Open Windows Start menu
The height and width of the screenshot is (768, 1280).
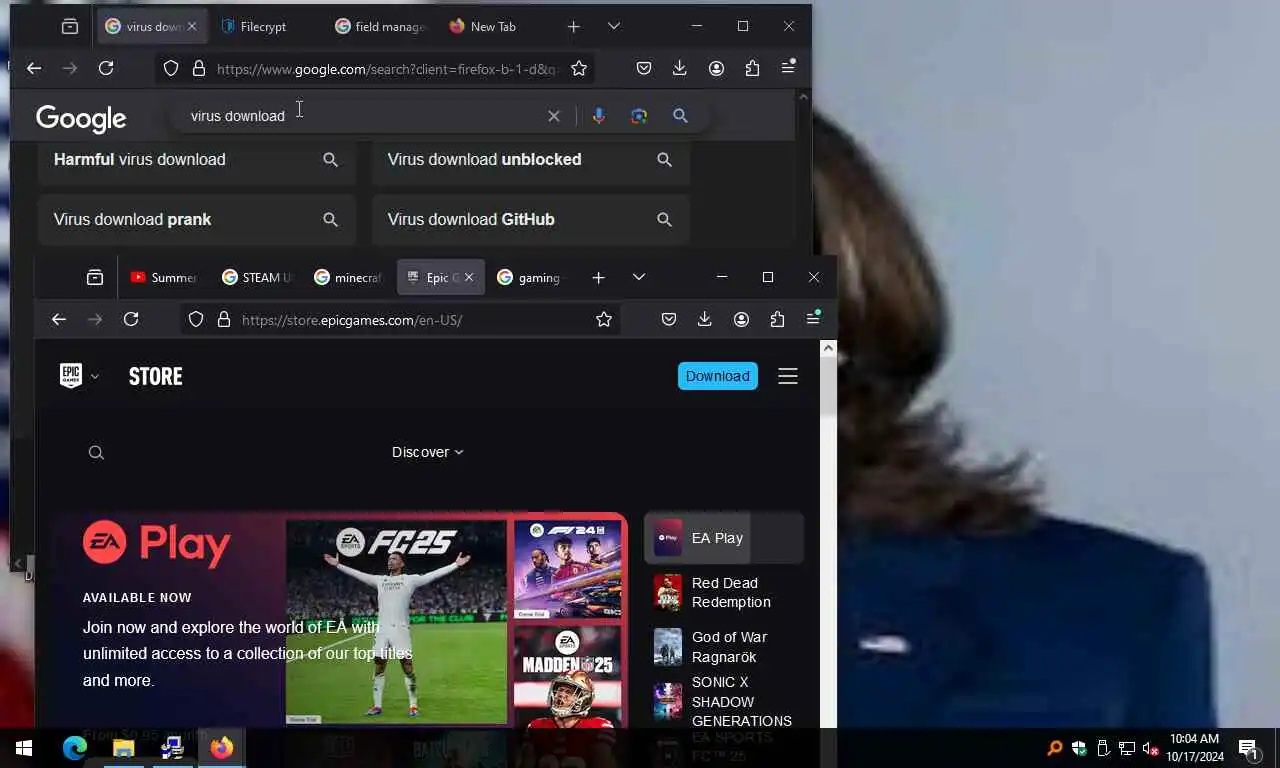click(24, 748)
